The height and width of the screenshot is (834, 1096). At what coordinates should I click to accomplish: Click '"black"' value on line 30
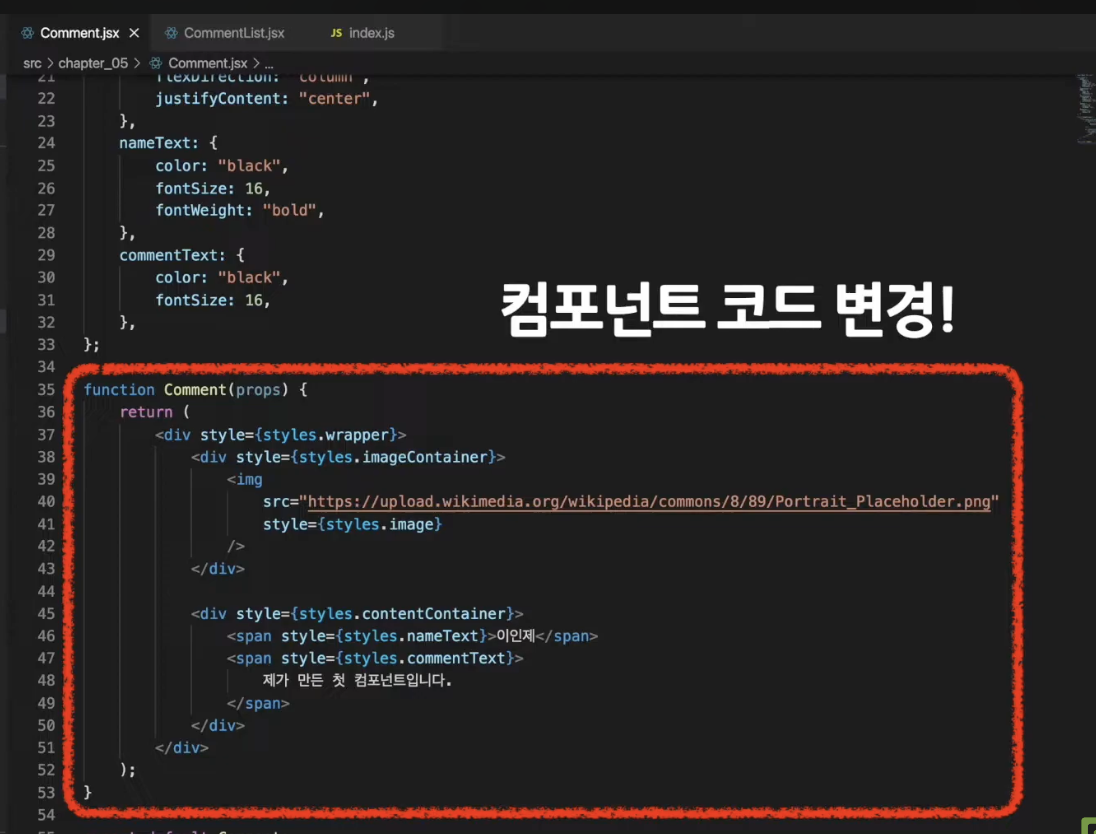click(x=249, y=278)
